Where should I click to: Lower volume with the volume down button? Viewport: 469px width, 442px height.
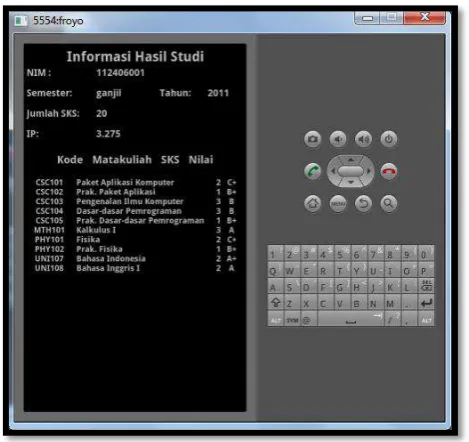pos(338,139)
